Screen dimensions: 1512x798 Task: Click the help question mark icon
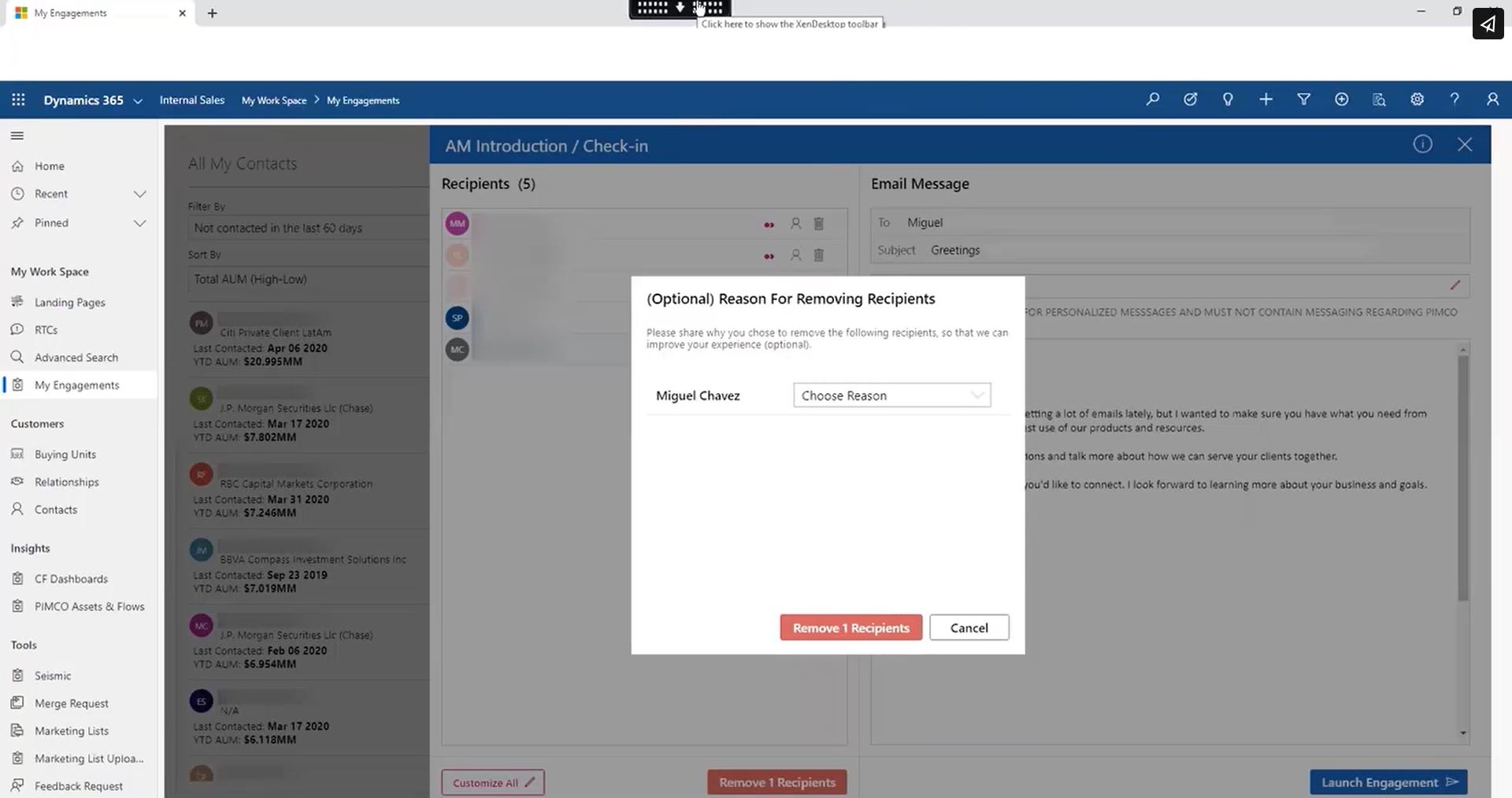coord(1455,99)
